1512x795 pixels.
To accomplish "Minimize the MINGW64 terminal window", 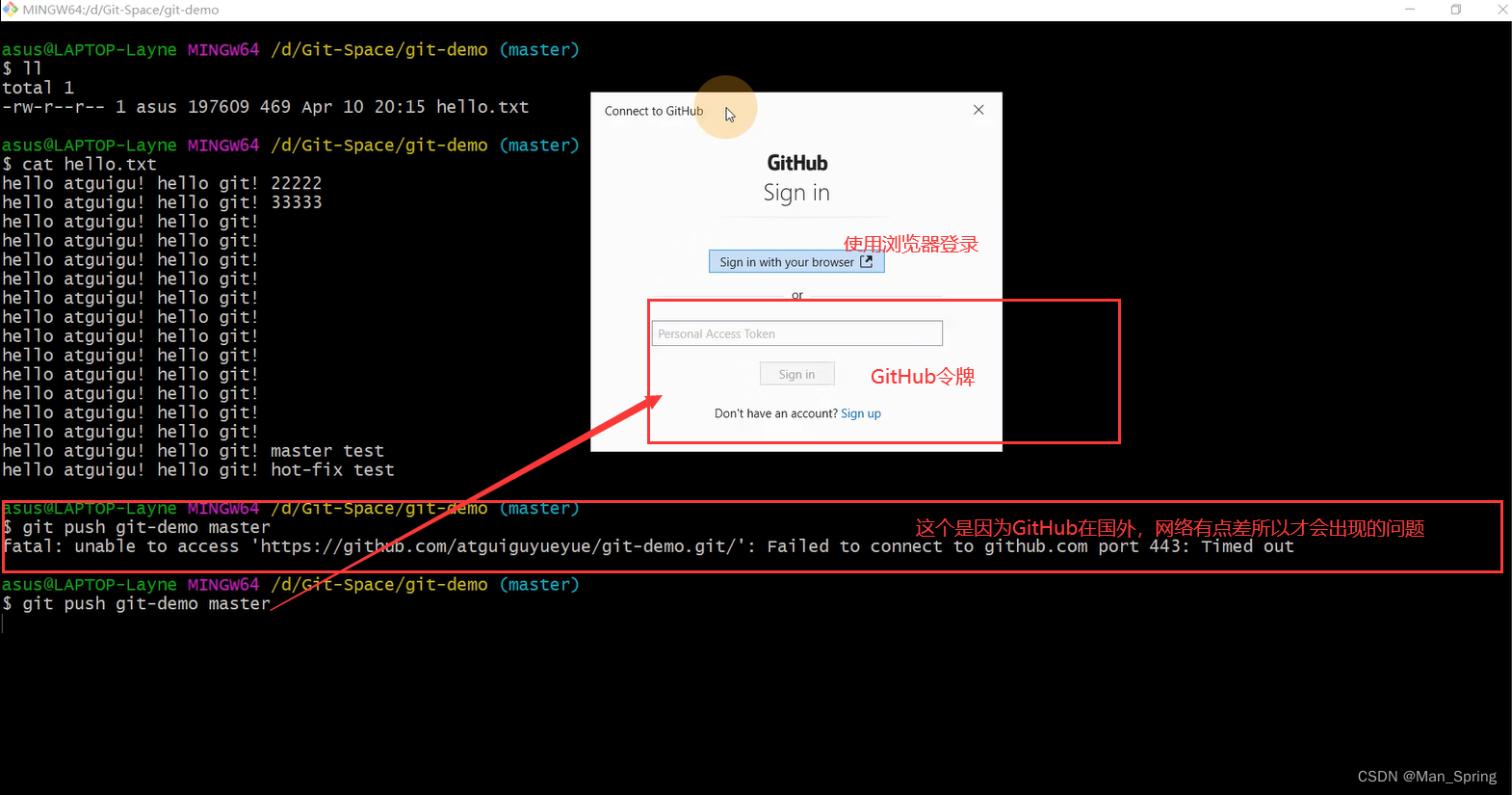I will pyautogui.click(x=1410, y=10).
